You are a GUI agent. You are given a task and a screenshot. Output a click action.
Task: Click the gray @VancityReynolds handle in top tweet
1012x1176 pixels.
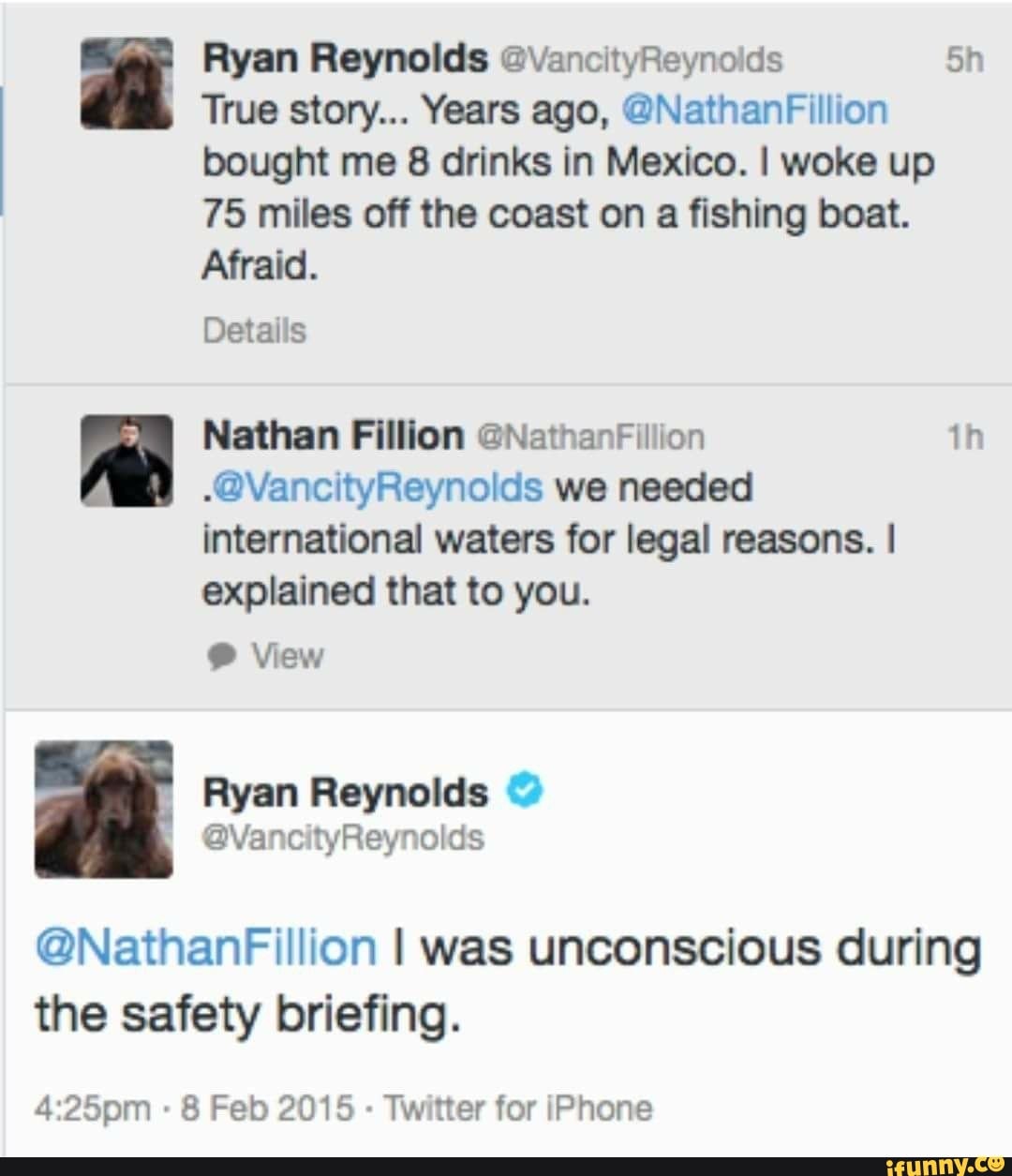pos(642,60)
